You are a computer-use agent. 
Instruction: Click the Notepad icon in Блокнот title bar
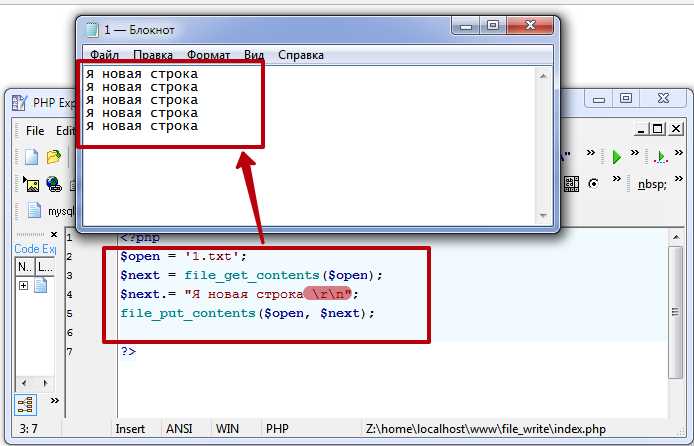[92, 30]
